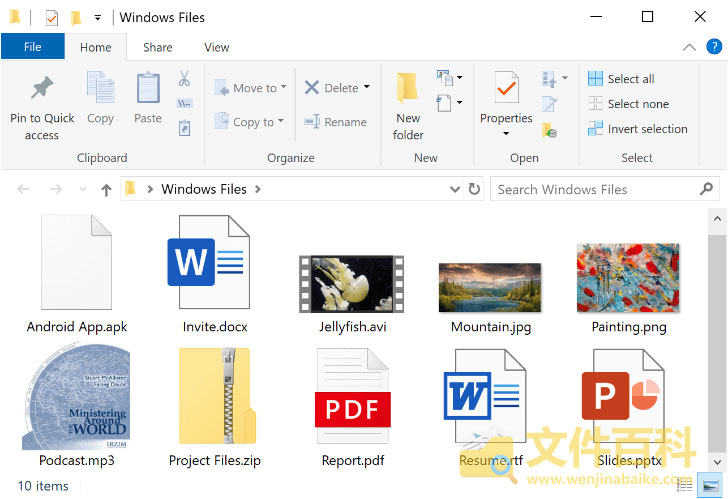
Task: Click Select all
Action: (621, 79)
